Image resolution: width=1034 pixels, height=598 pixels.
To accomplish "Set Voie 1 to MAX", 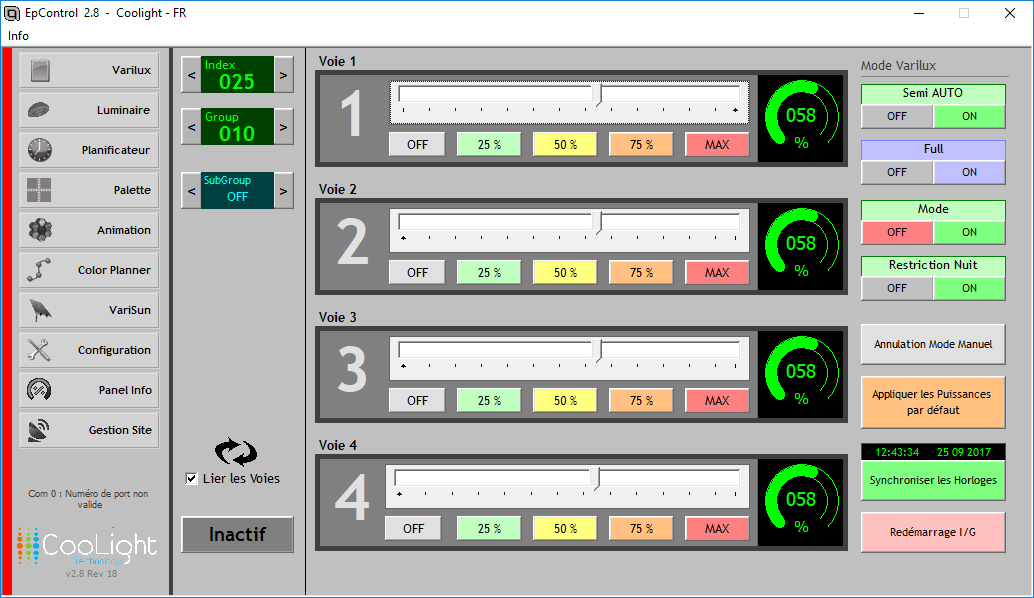I will point(717,145).
